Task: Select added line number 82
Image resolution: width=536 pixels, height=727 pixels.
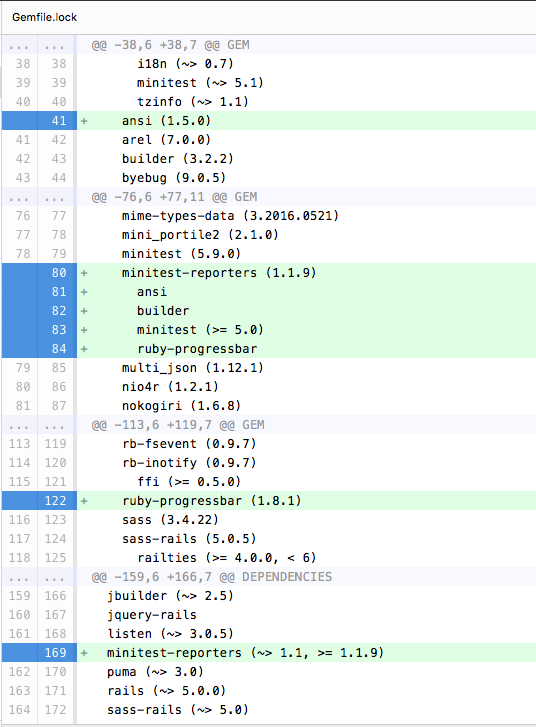Action: click(58, 311)
